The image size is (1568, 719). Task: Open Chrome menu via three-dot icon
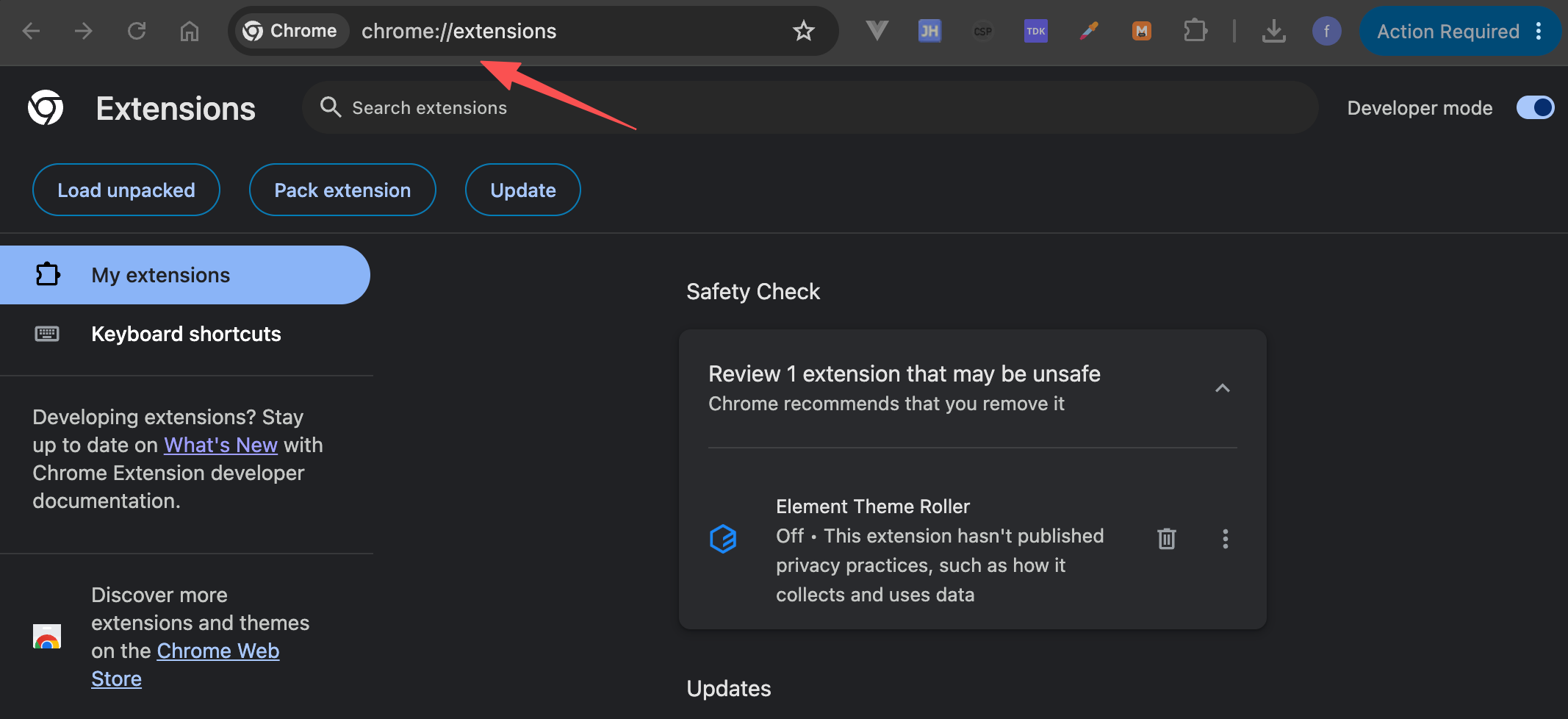point(1539,31)
